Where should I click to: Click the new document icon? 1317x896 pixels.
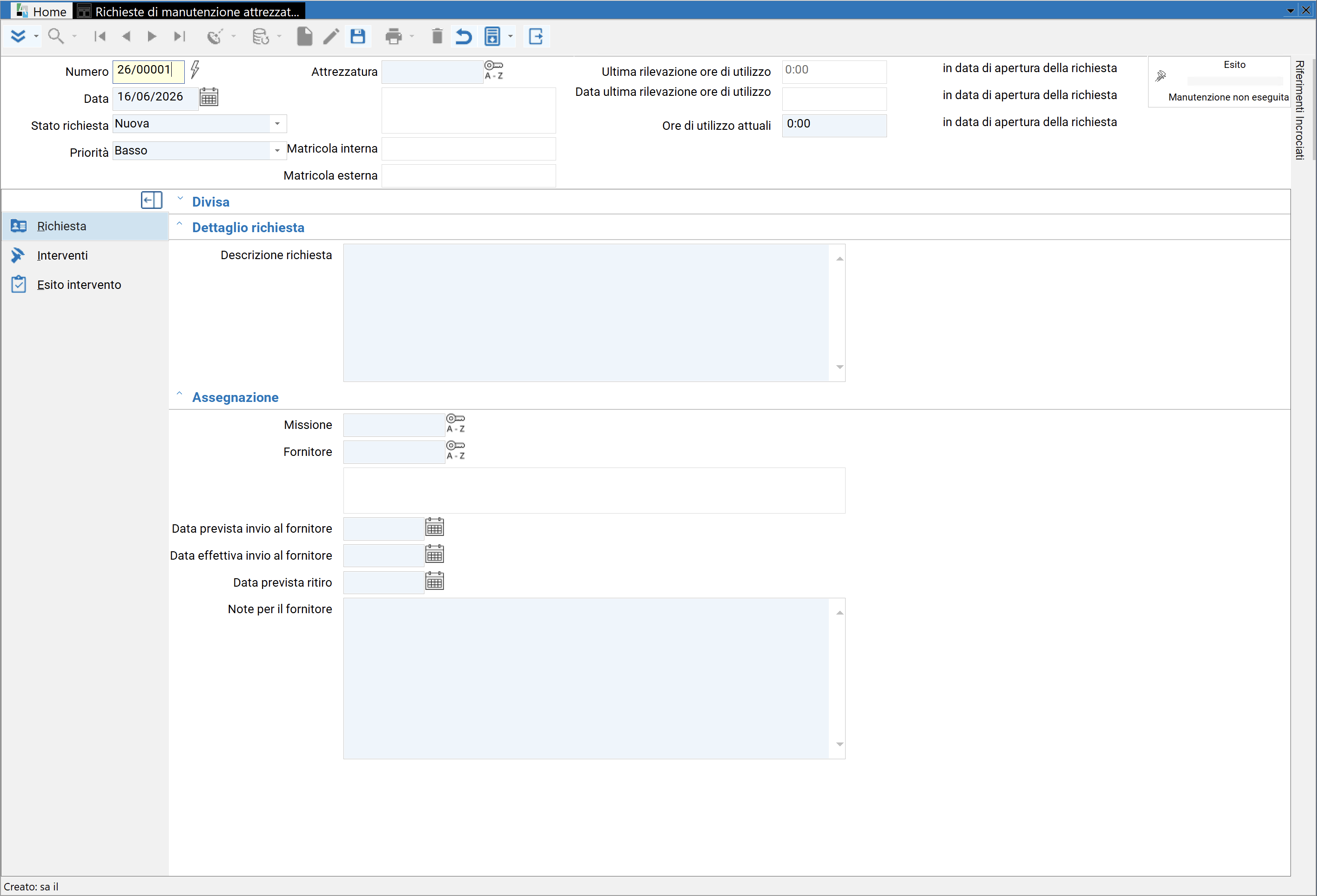click(305, 36)
